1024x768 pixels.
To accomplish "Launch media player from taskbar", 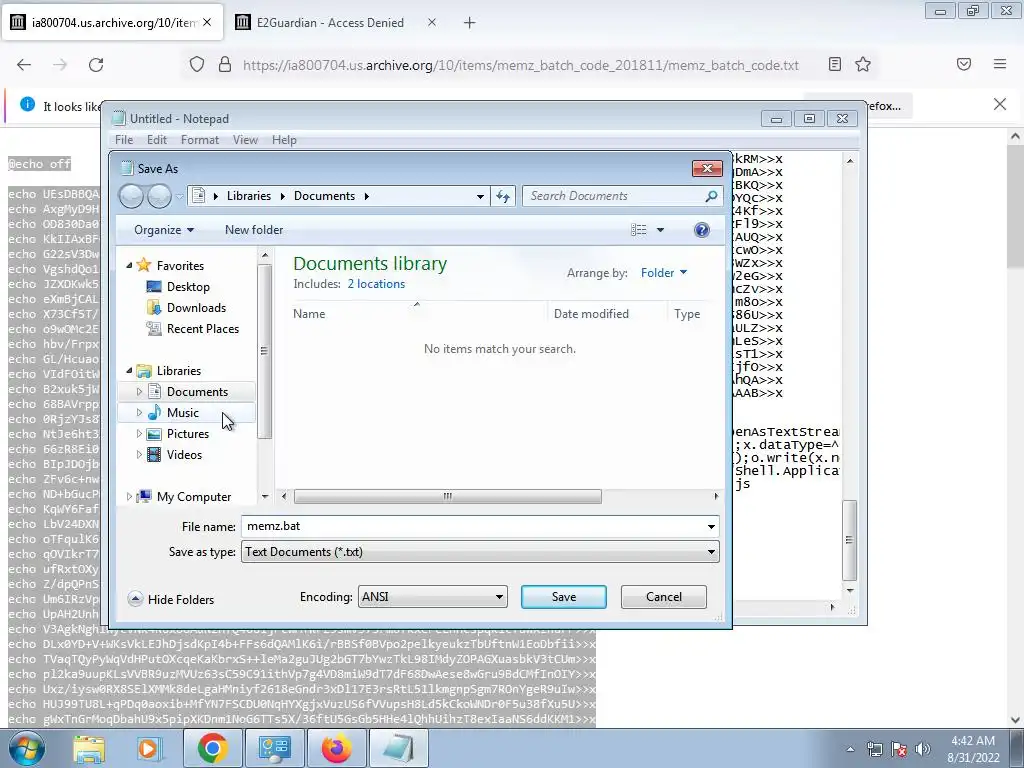I will click(149, 748).
